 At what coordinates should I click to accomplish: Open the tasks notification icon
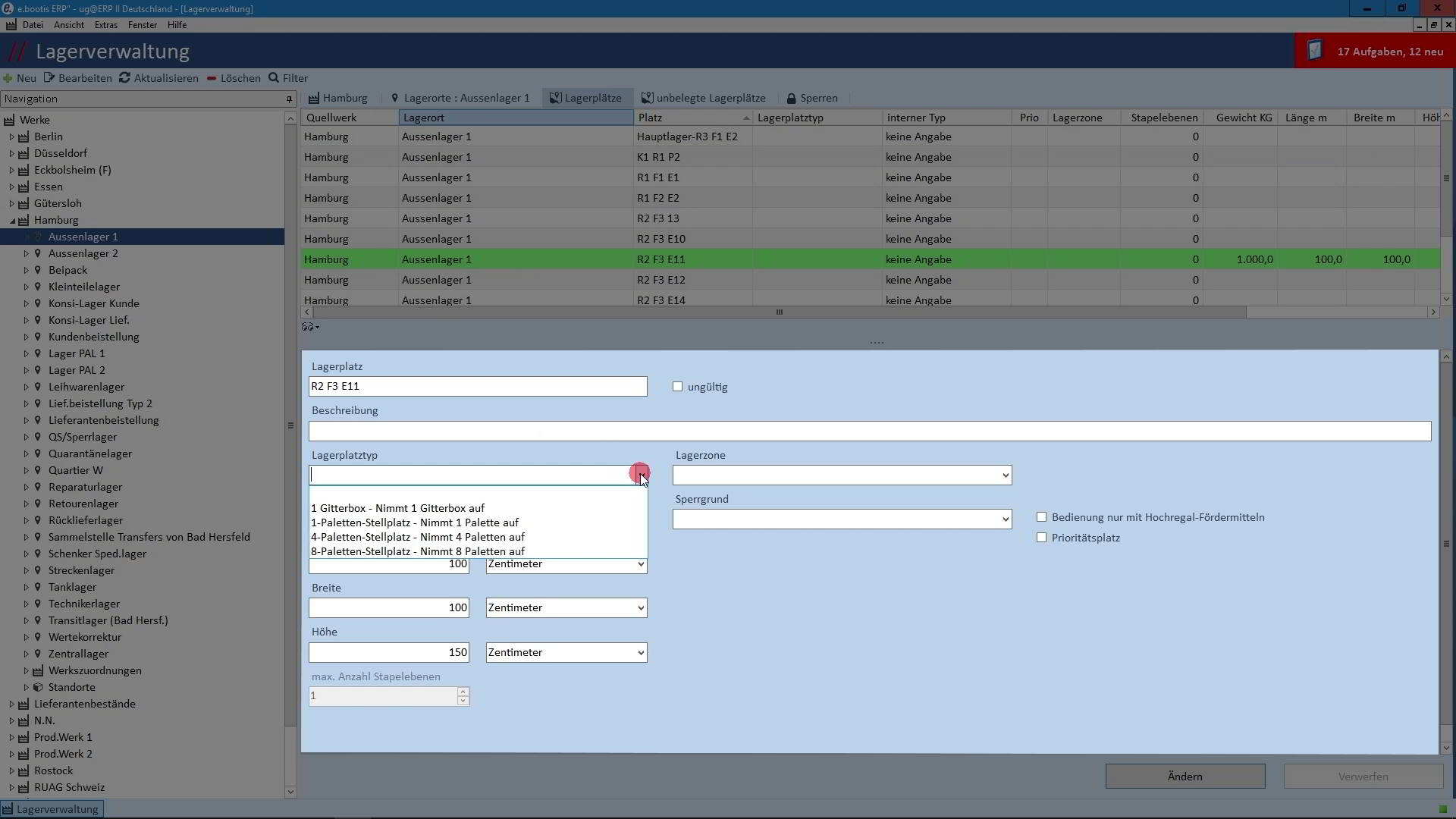click(1315, 51)
